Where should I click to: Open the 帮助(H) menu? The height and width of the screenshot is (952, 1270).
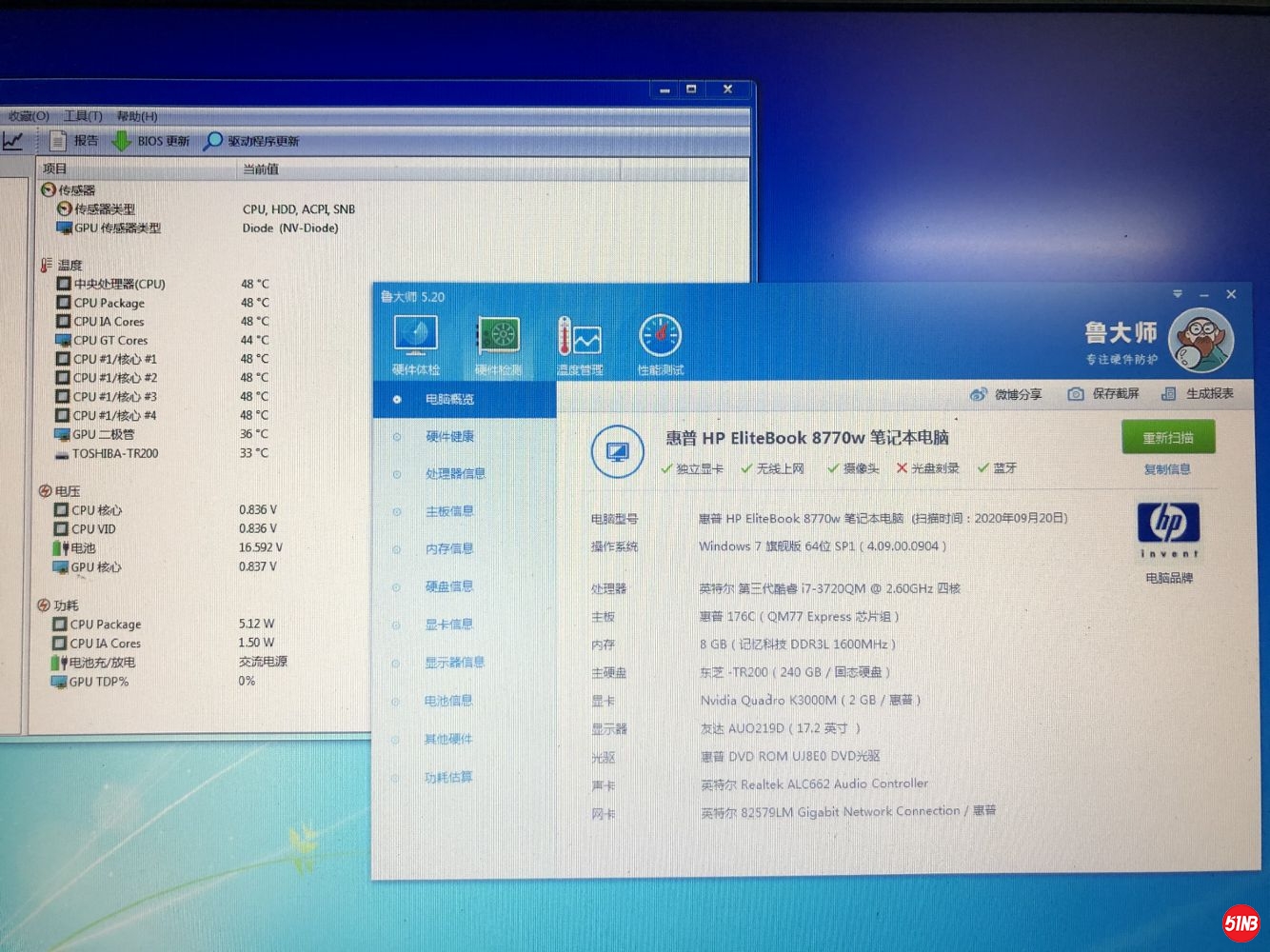[137, 116]
